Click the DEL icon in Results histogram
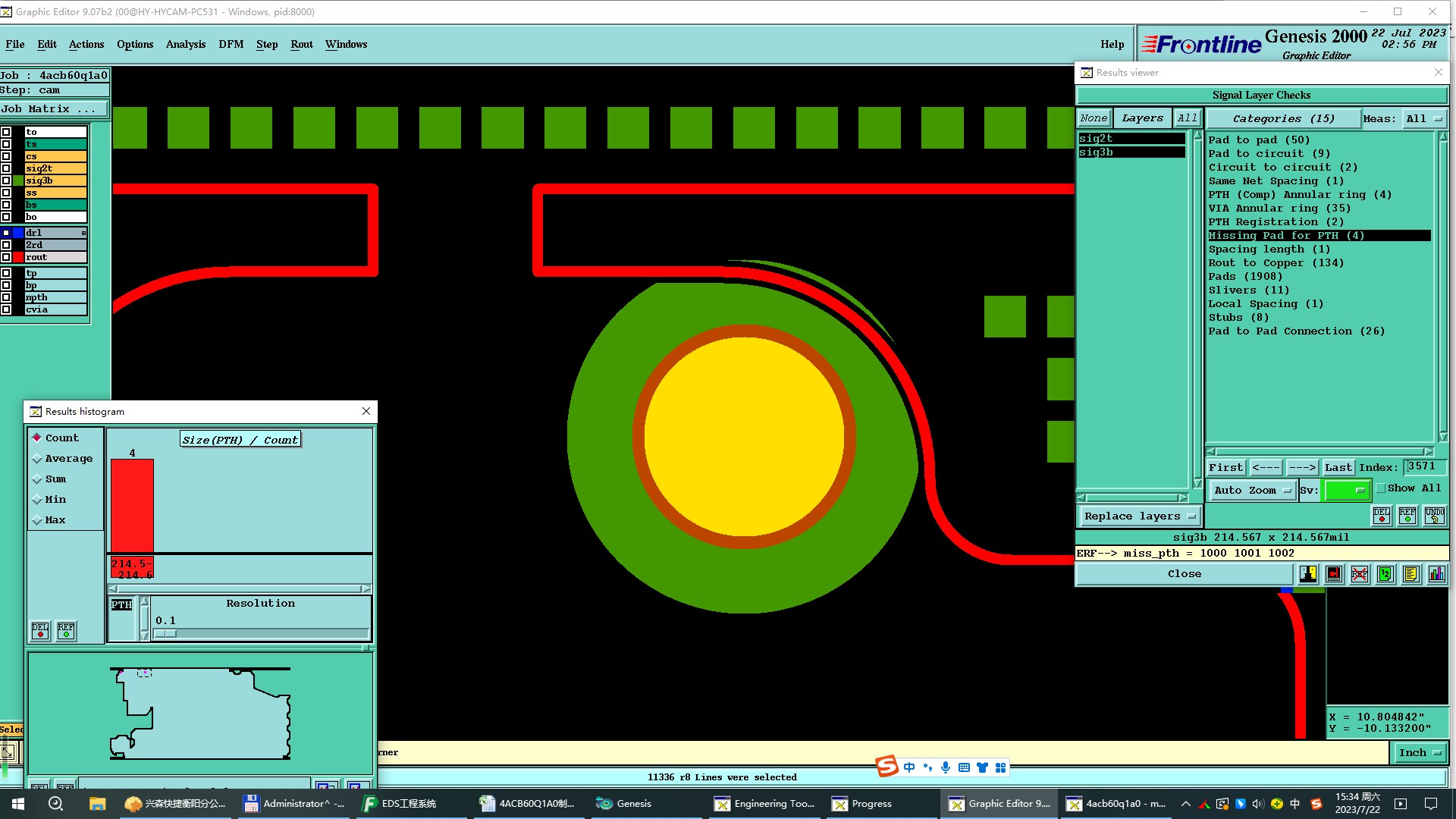 click(40, 631)
